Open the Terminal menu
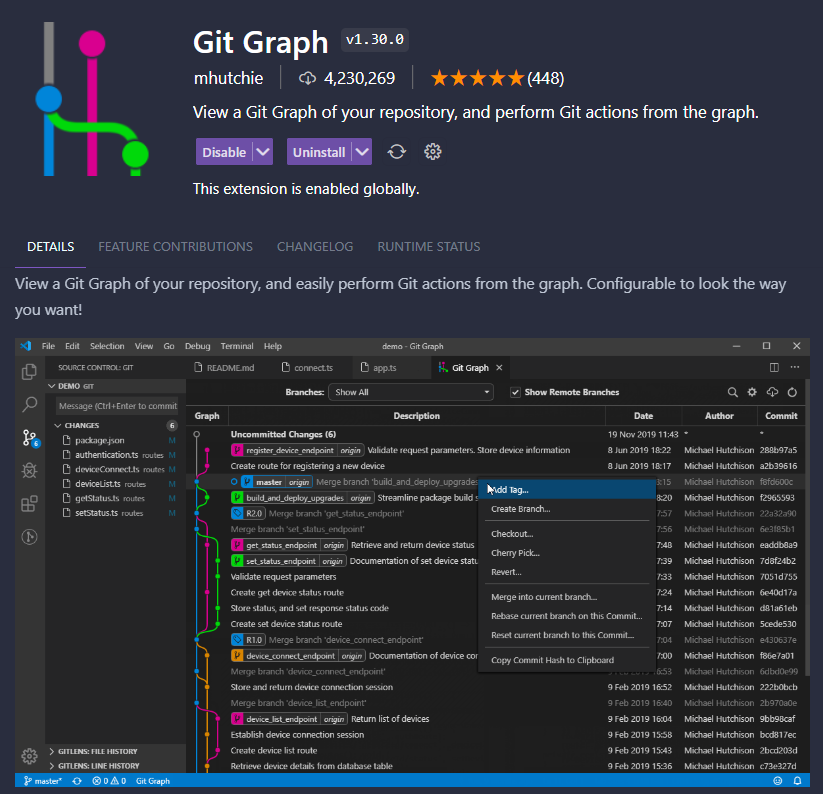Screen dimensions: 823x794 pos(237,346)
